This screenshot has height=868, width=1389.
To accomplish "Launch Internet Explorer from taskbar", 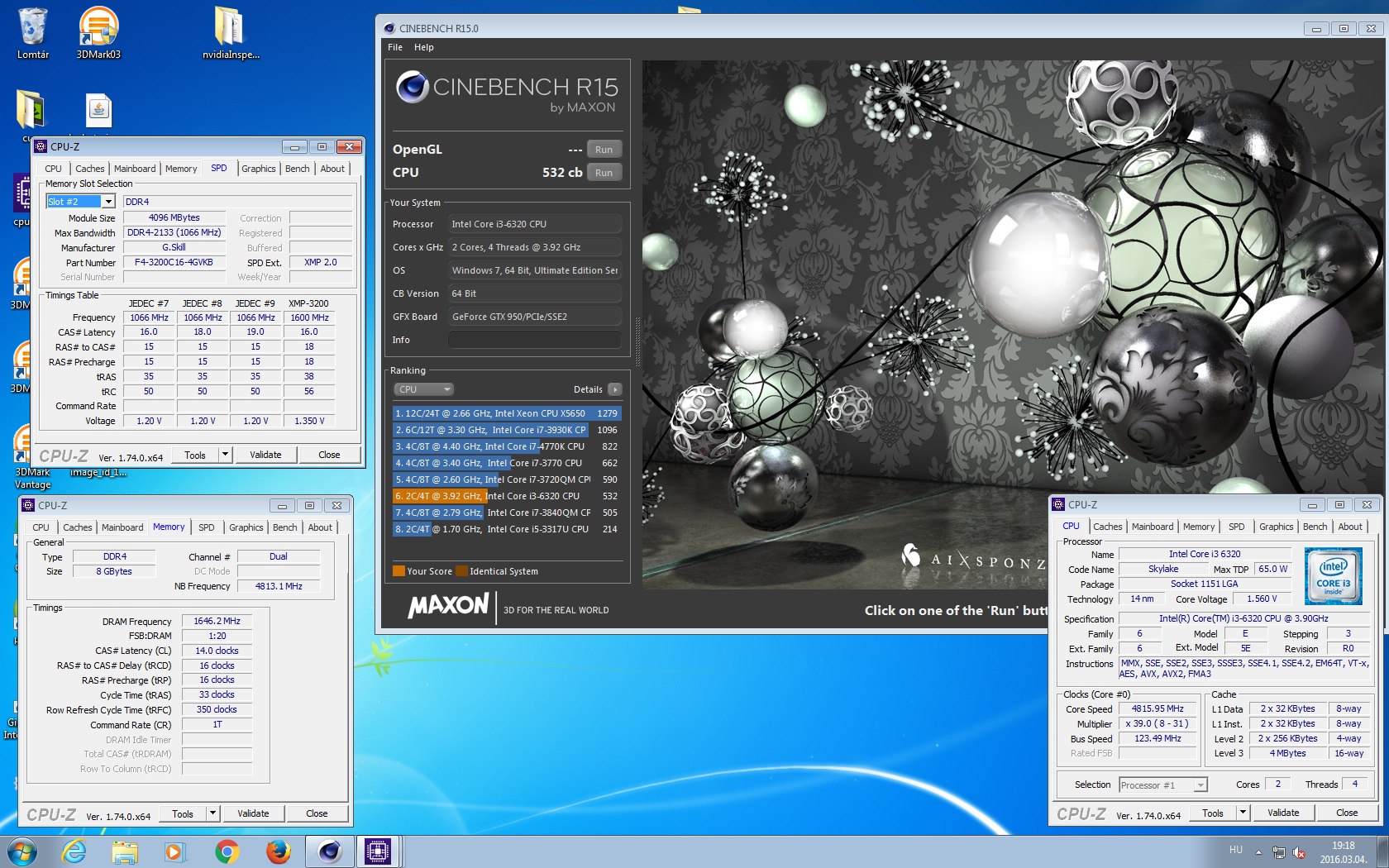I will (x=74, y=851).
